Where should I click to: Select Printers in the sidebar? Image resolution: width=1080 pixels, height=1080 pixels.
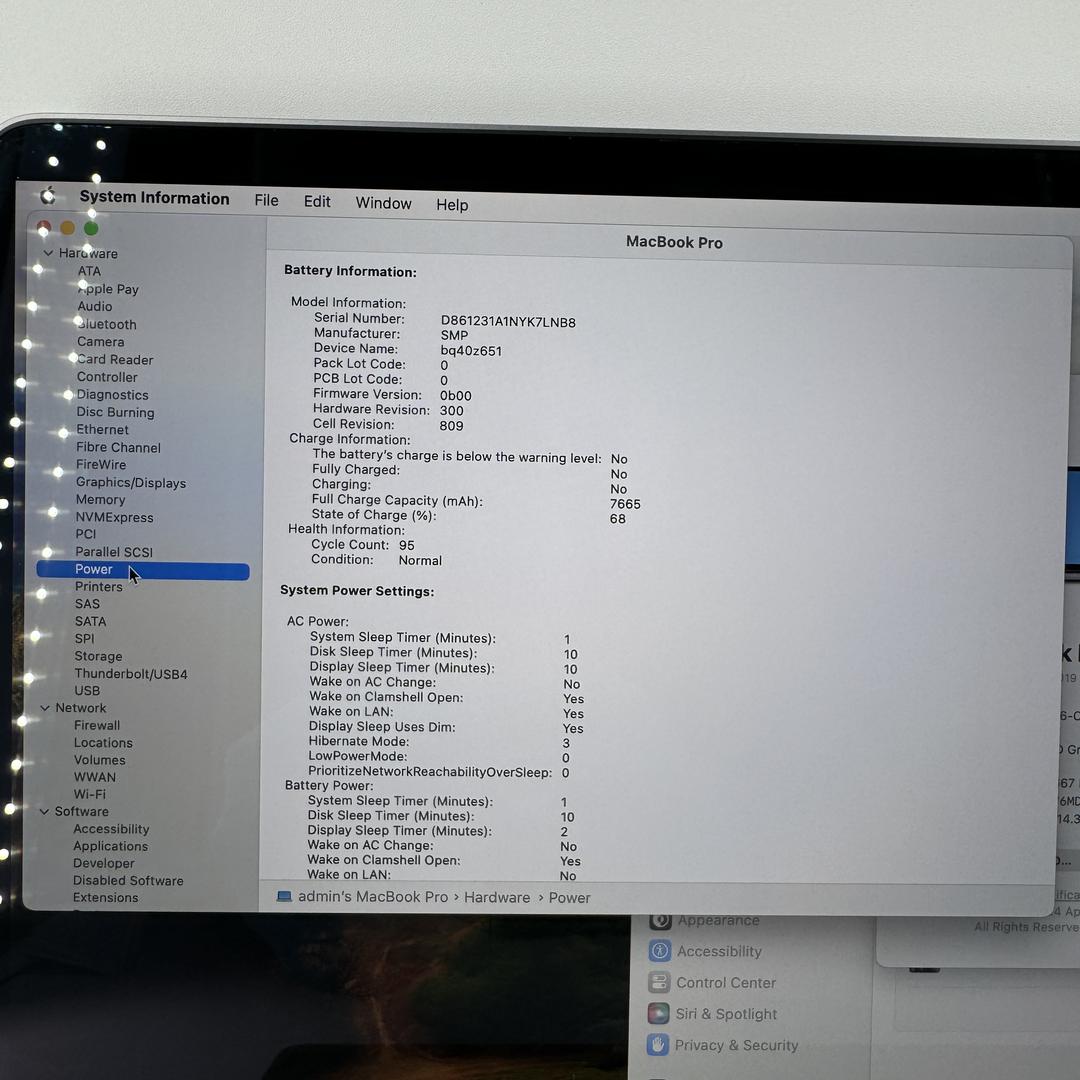click(98, 587)
